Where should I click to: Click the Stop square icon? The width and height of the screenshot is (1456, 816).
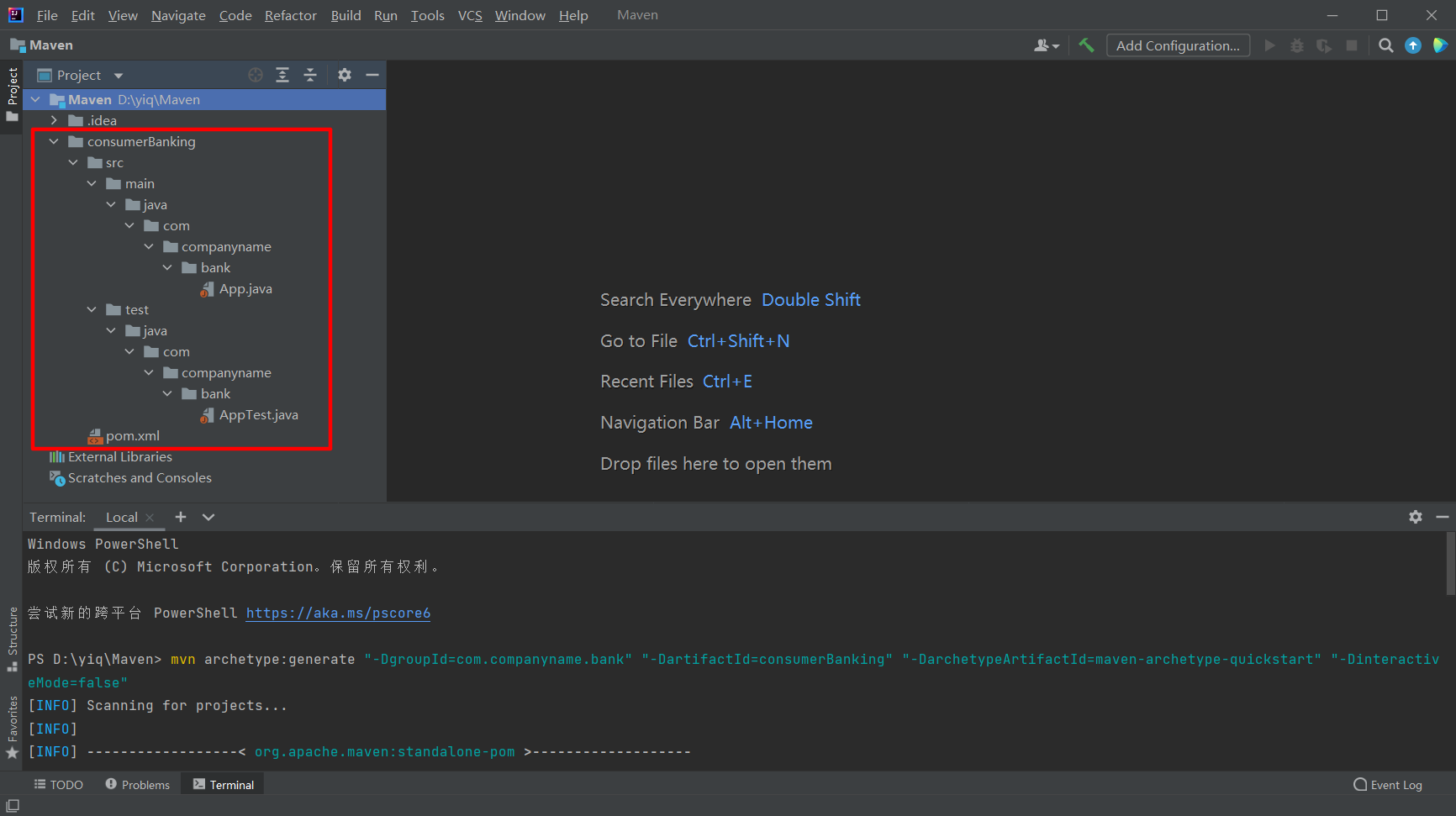pos(1352,45)
